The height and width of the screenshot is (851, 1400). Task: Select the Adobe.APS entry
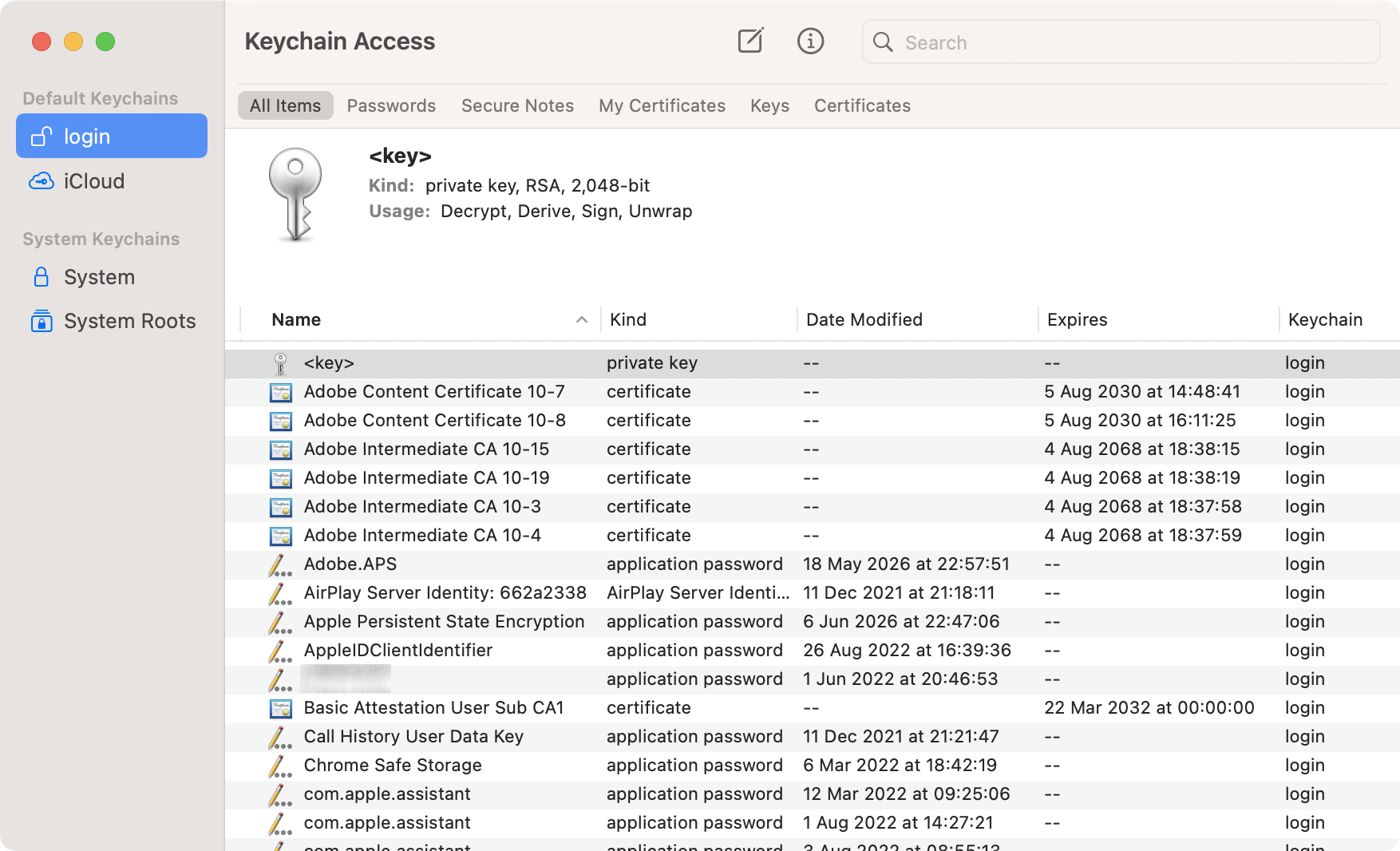813,564
